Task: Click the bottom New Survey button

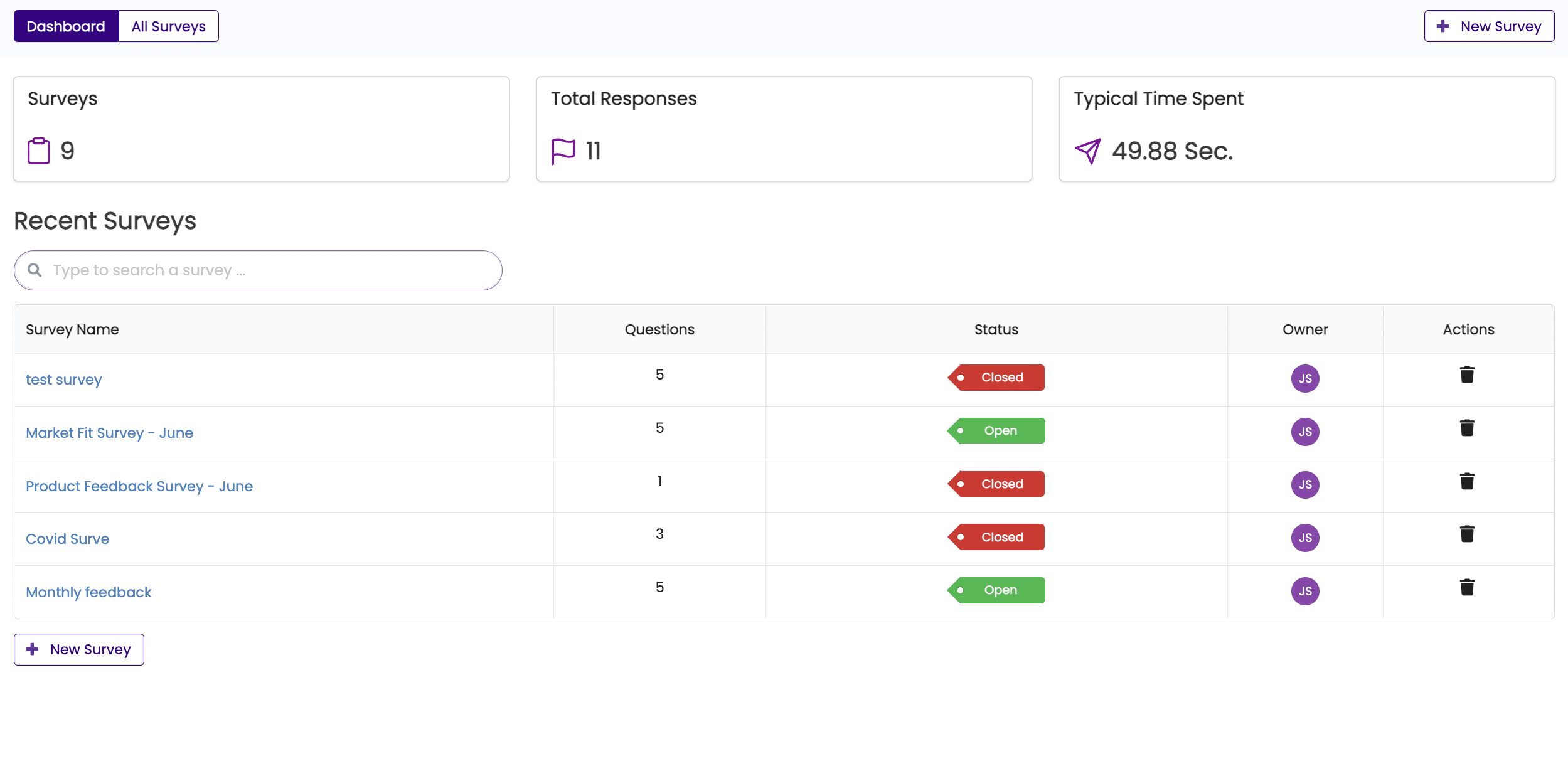Action: 78,649
